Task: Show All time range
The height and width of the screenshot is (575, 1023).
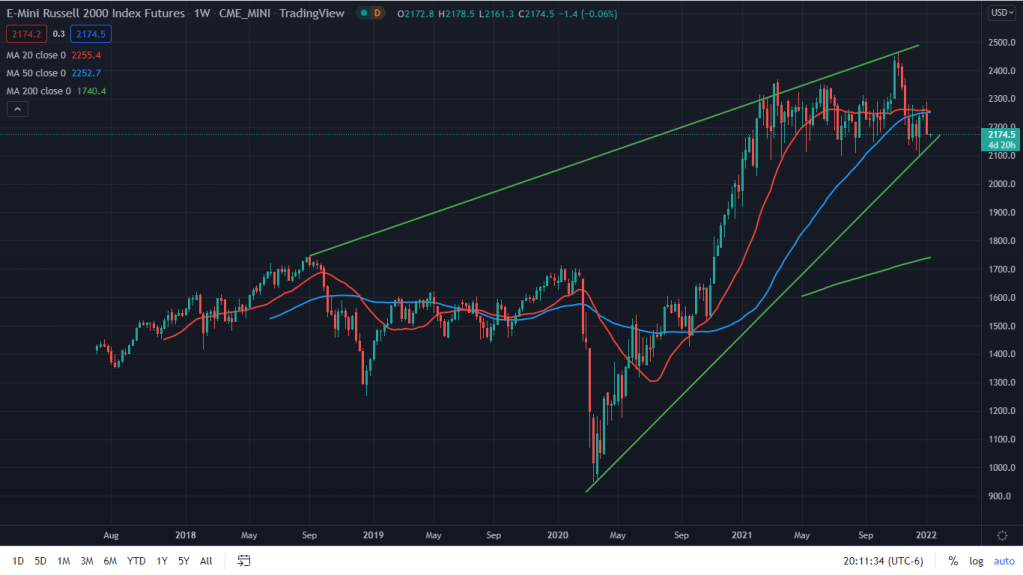Action: 206,561
